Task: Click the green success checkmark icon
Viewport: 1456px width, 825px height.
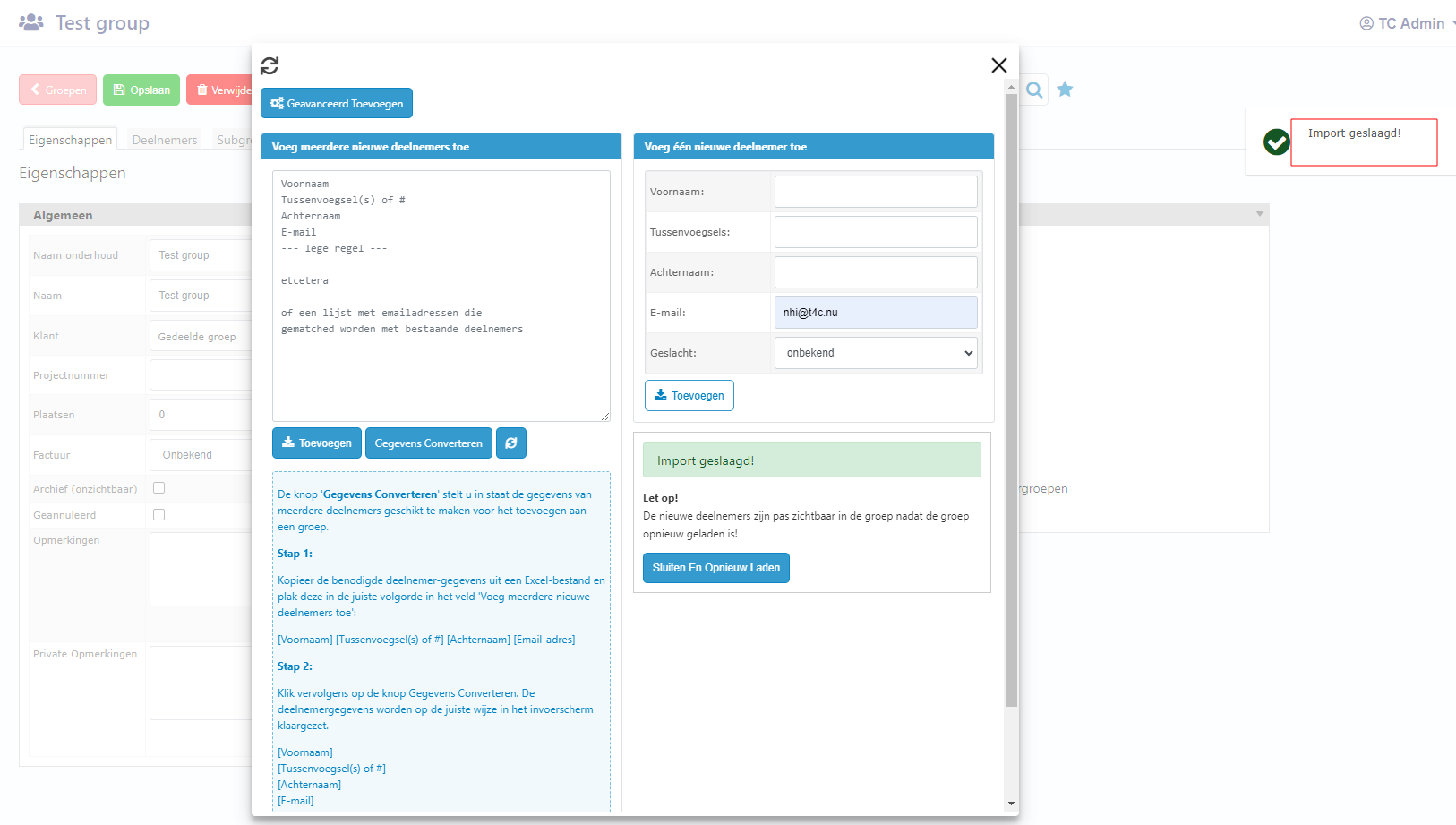Action: point(1276,142)
